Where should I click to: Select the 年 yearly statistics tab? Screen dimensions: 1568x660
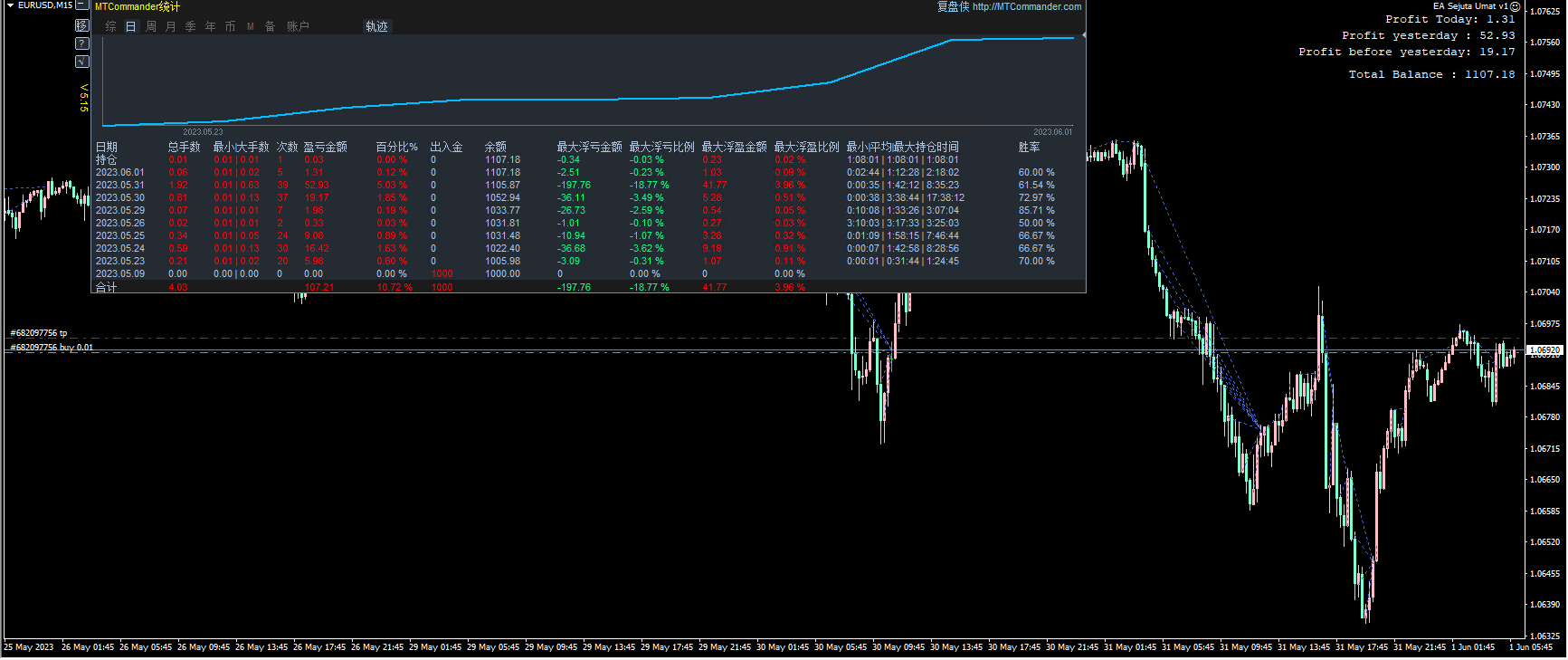point(211,26)
